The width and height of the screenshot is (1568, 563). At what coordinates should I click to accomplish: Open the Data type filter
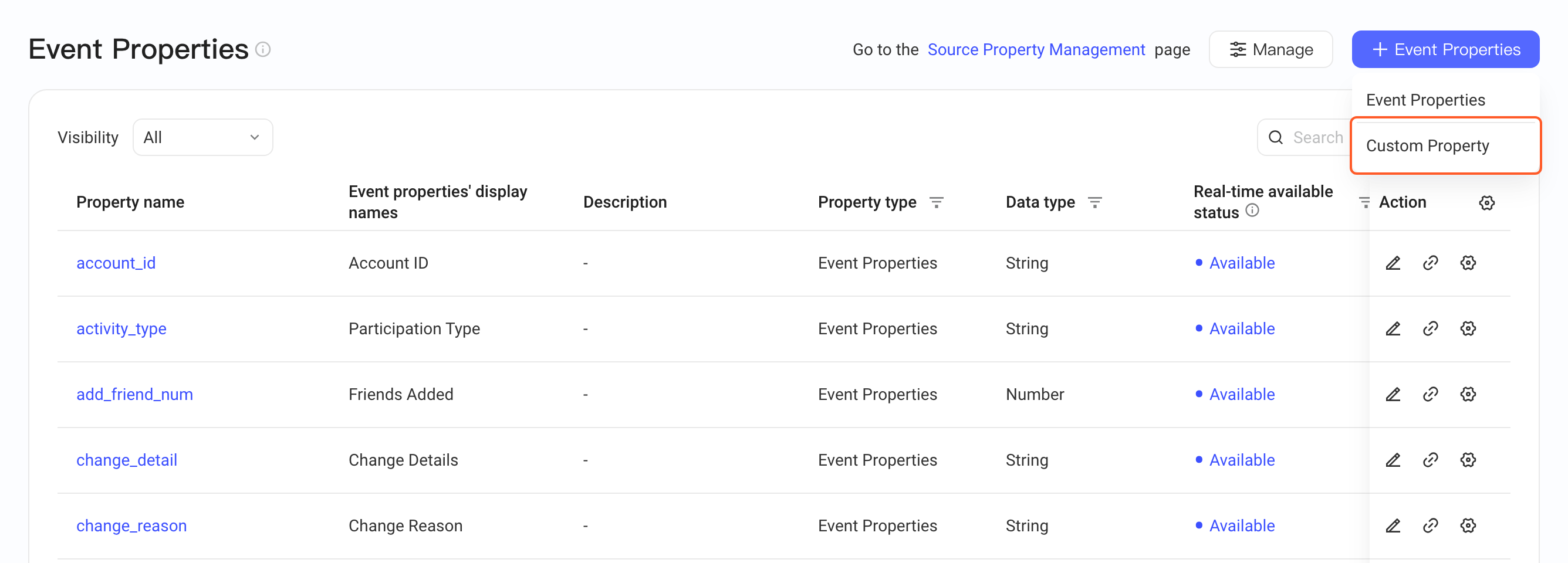[1094, 202]
